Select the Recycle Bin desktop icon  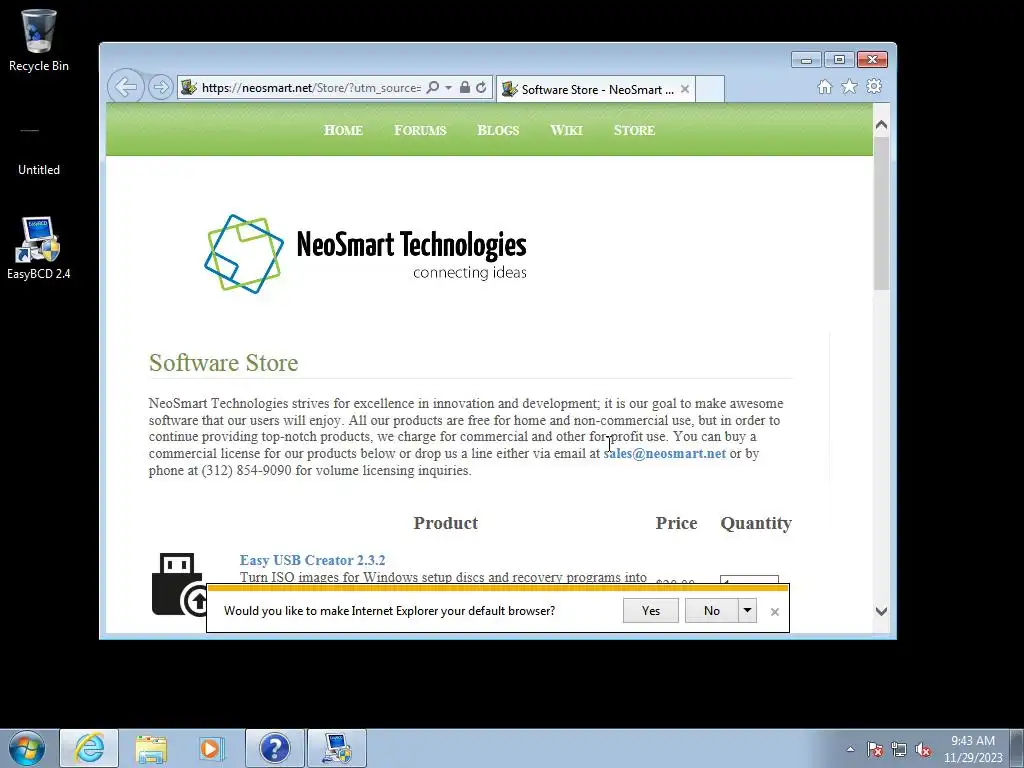(x=39, y=40)
